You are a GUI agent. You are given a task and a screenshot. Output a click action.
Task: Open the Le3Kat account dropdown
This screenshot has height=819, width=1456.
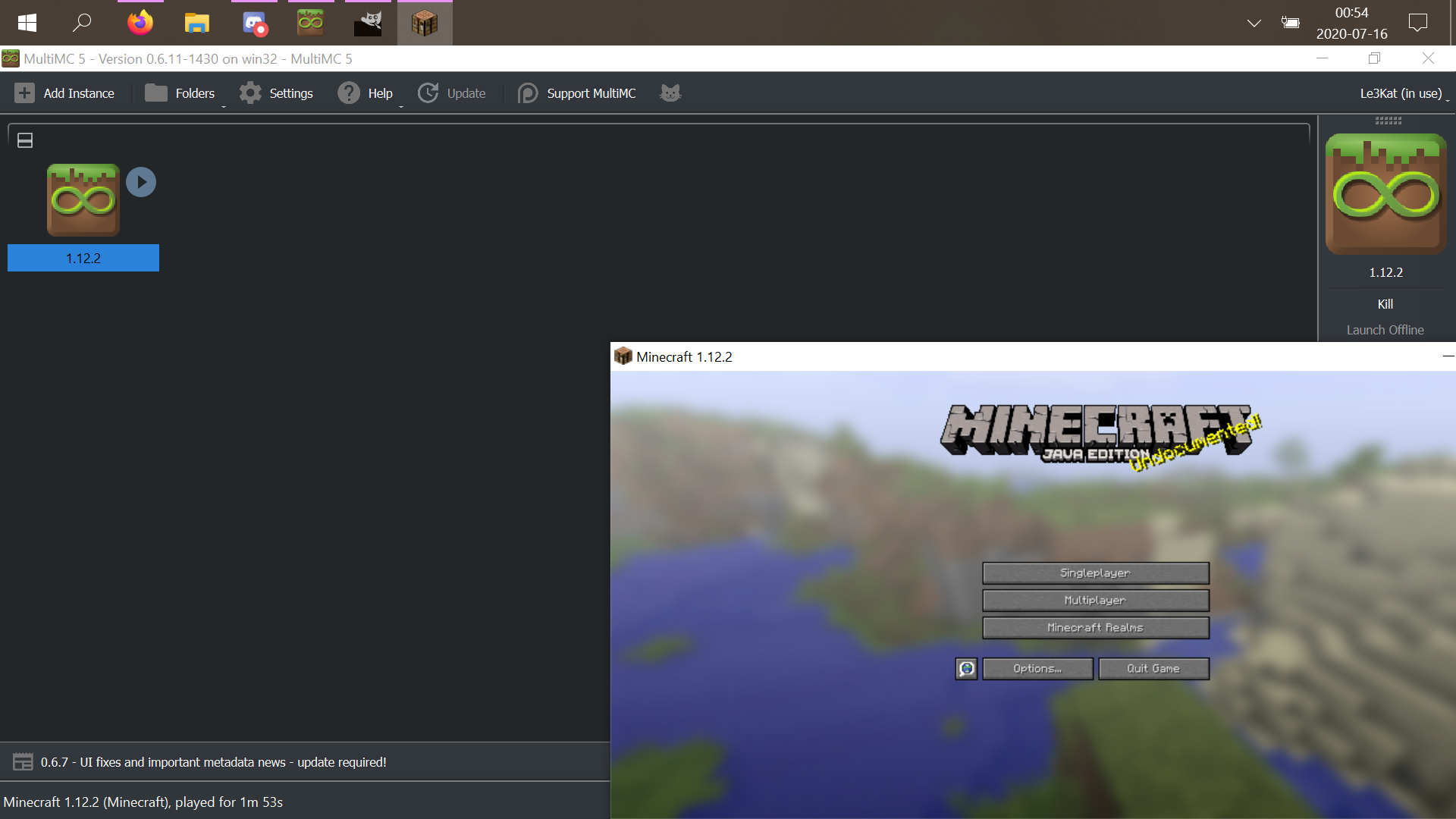pyautogui.click(x=1403, y=93)
